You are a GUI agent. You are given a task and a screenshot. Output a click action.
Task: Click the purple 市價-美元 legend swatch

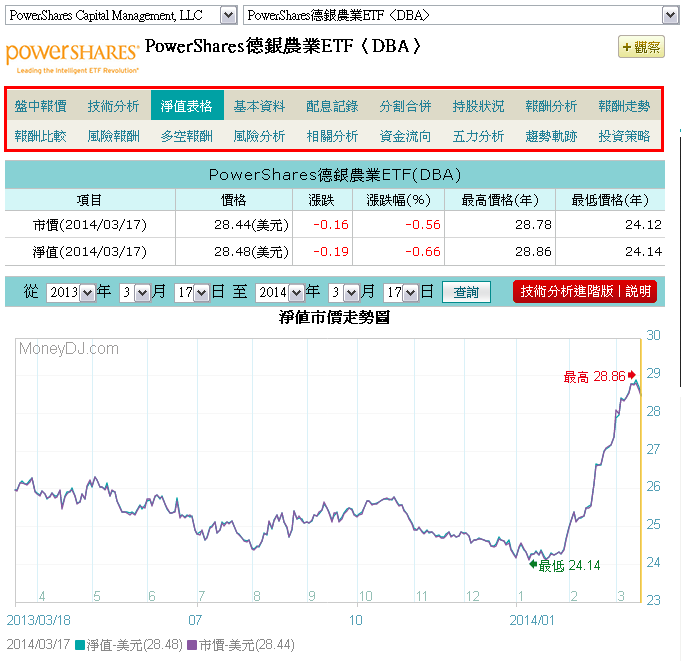192,645
